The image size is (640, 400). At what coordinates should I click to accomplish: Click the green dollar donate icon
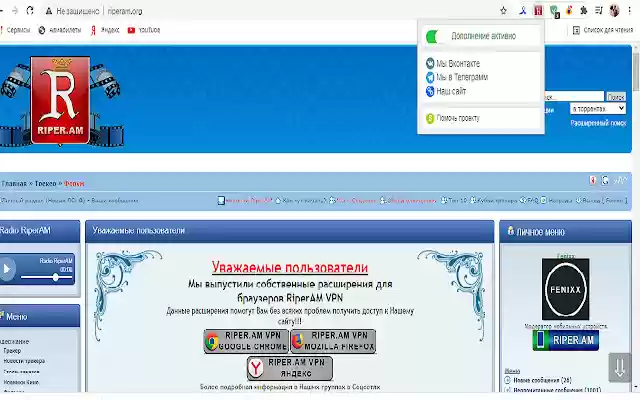pyautogui.click(x=430, y=118)
